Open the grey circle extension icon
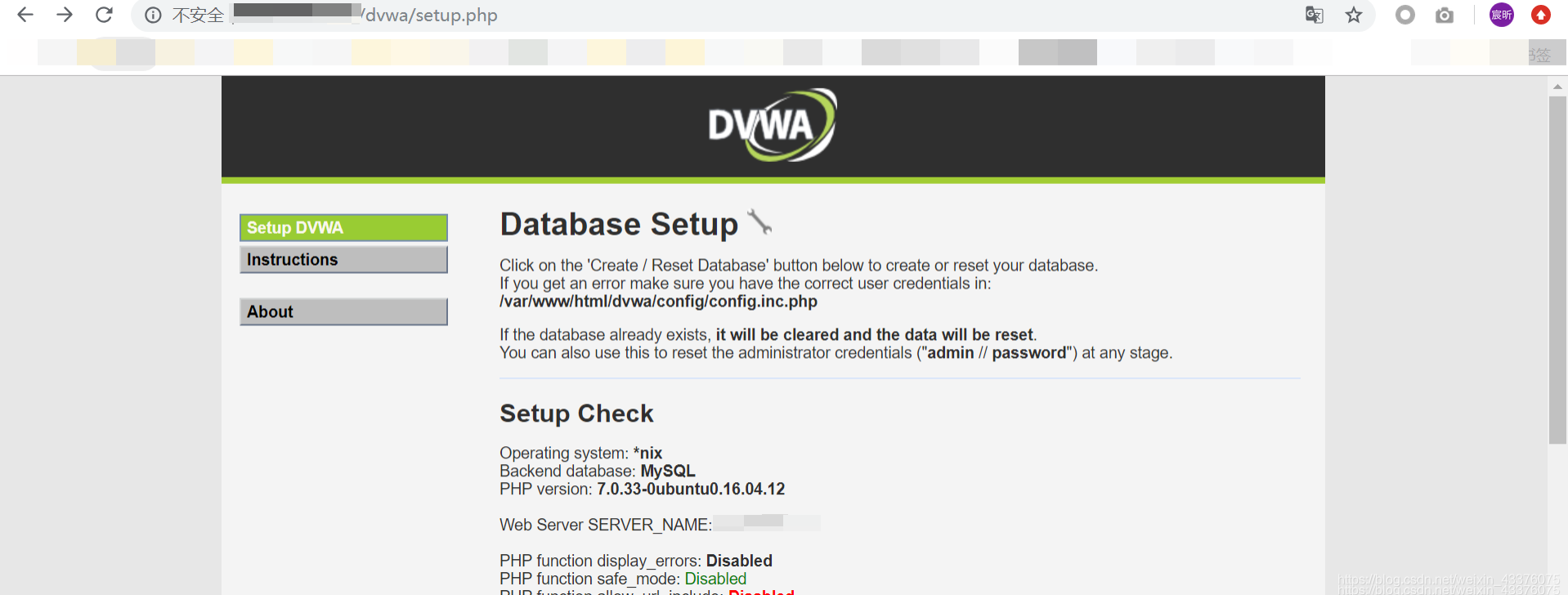The image size is (1568, 595). [x=1404, y=15]
